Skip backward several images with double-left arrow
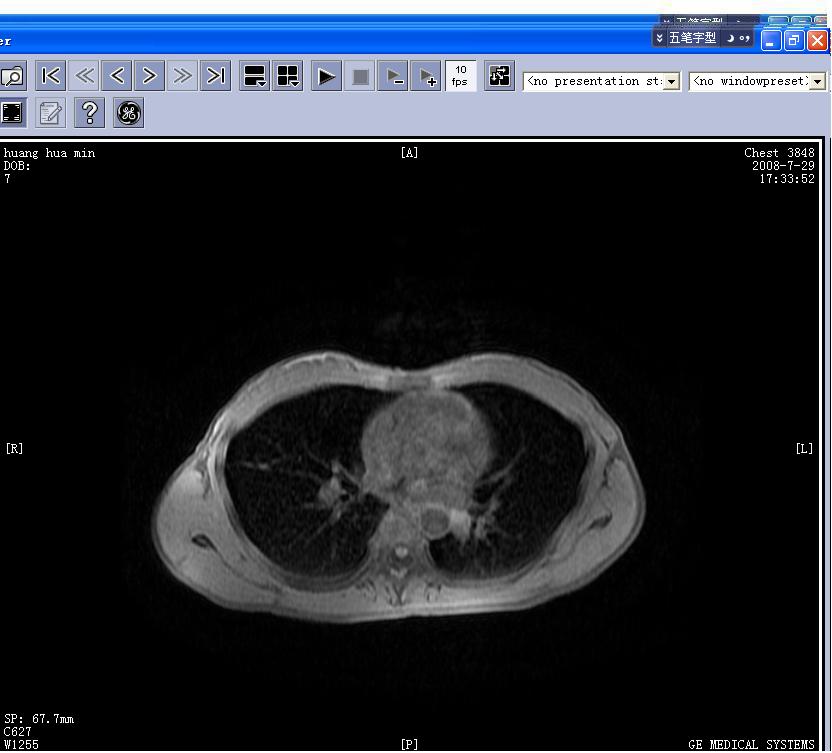Screen dimensions: 832x753 84,76
